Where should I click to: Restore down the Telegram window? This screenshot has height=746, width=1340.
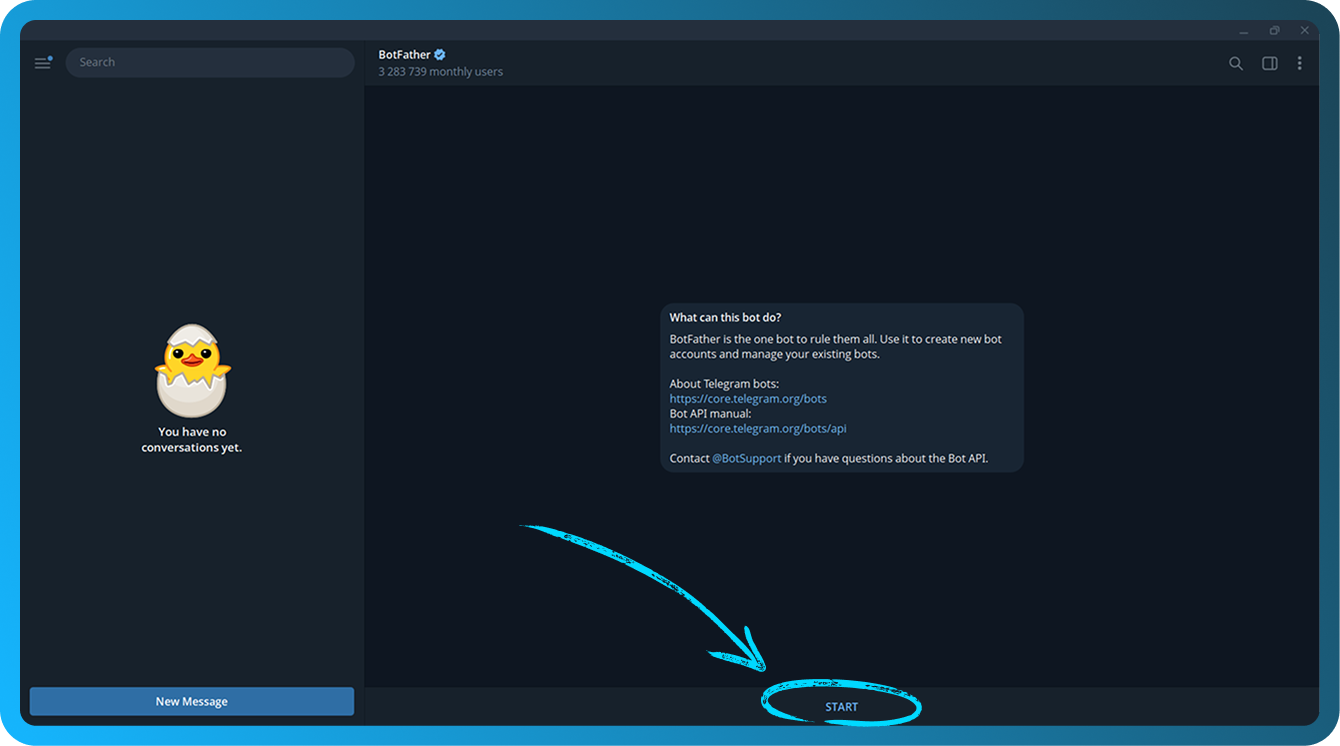point(1274,31)
